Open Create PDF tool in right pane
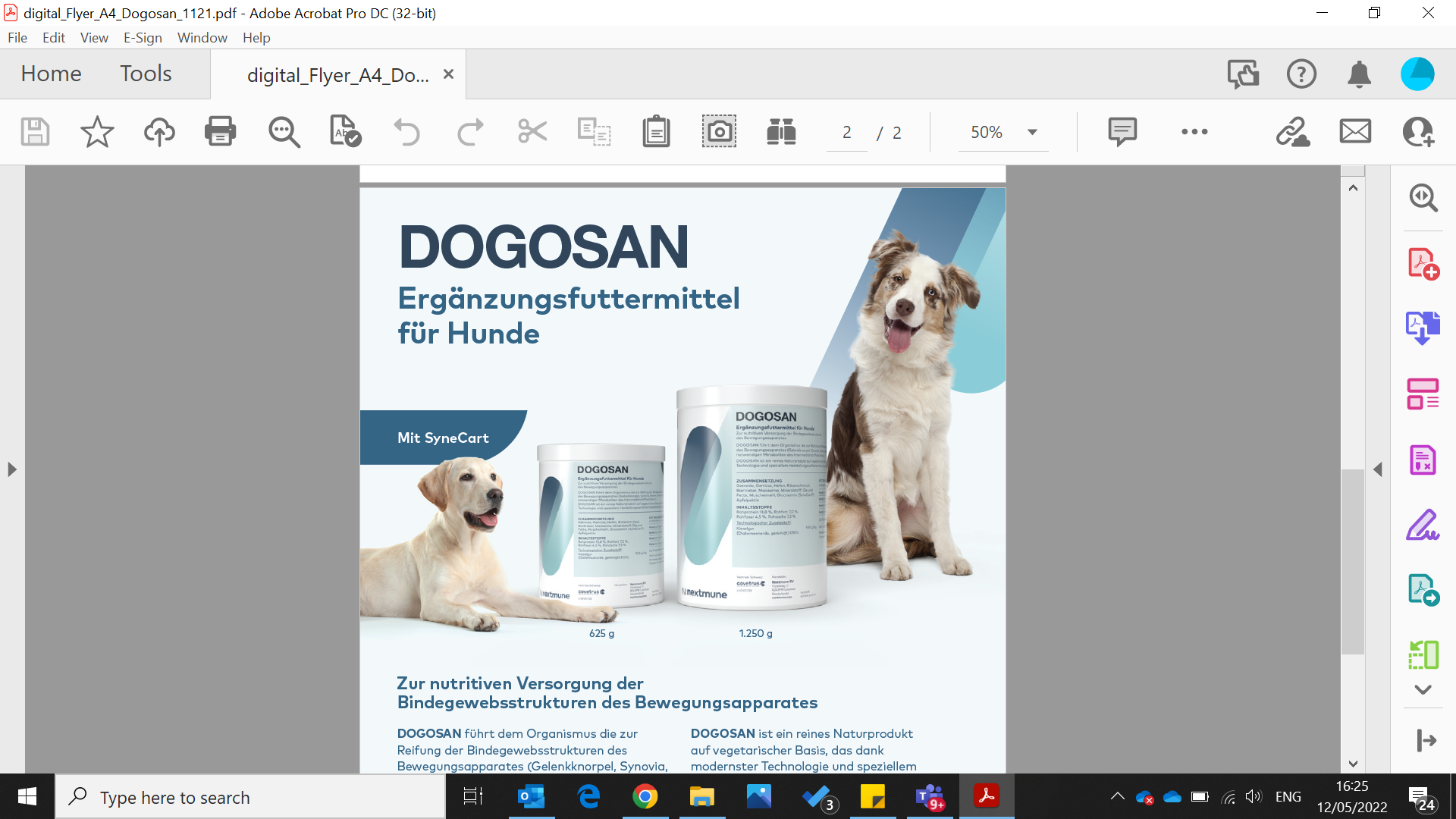The width and height of the screenshot is (1456, 819). tap(1423, 264)
